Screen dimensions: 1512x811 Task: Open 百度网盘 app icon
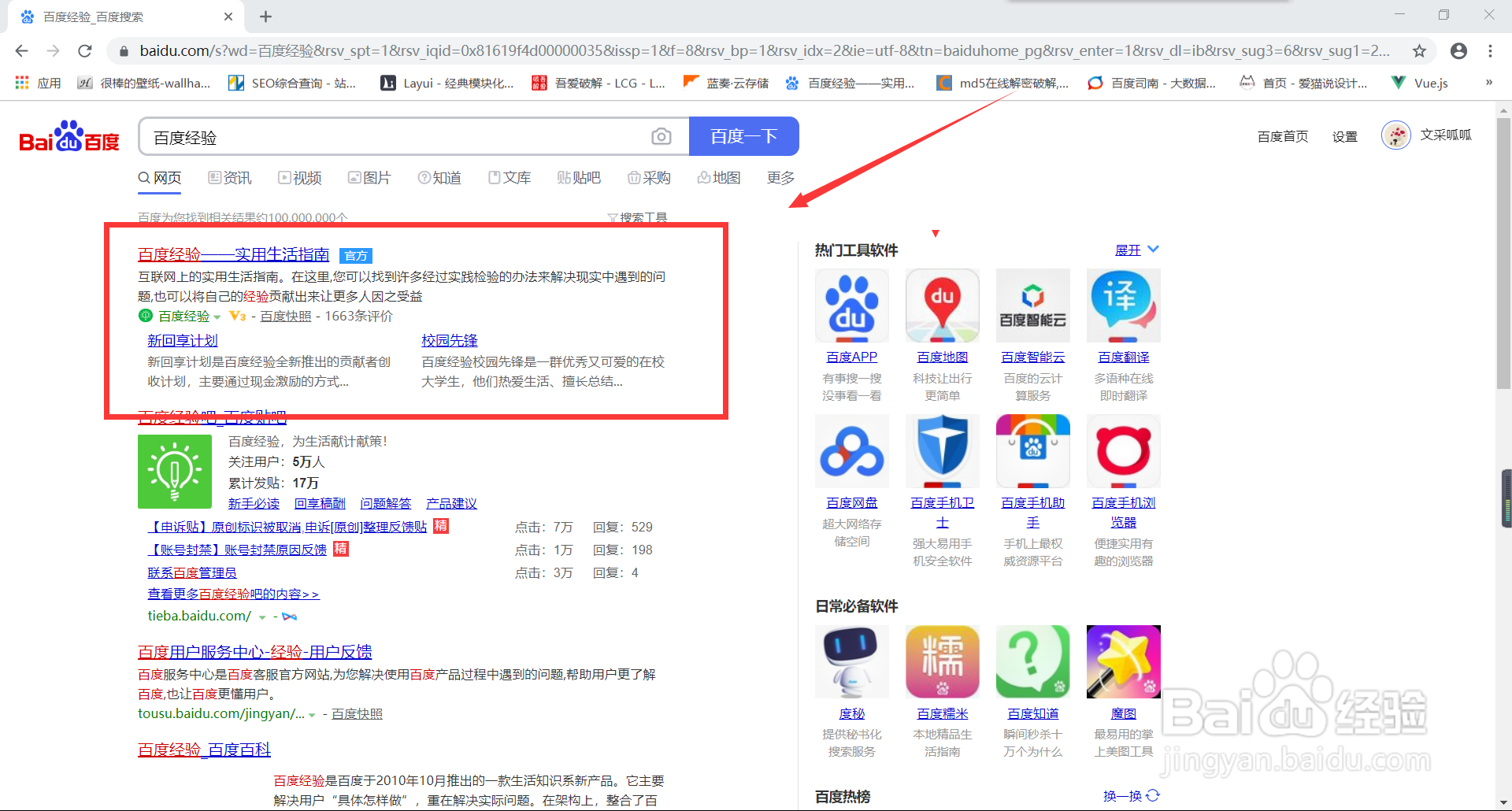(x=852, y=451)
